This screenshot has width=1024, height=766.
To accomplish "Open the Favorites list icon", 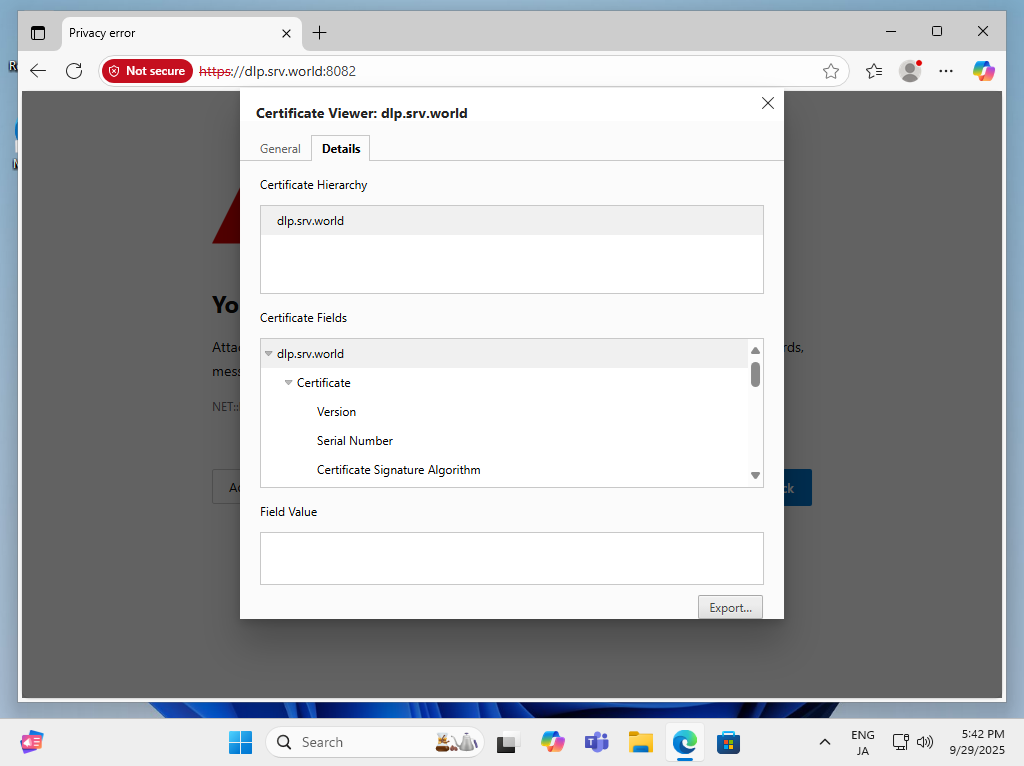I will point(874,71).
